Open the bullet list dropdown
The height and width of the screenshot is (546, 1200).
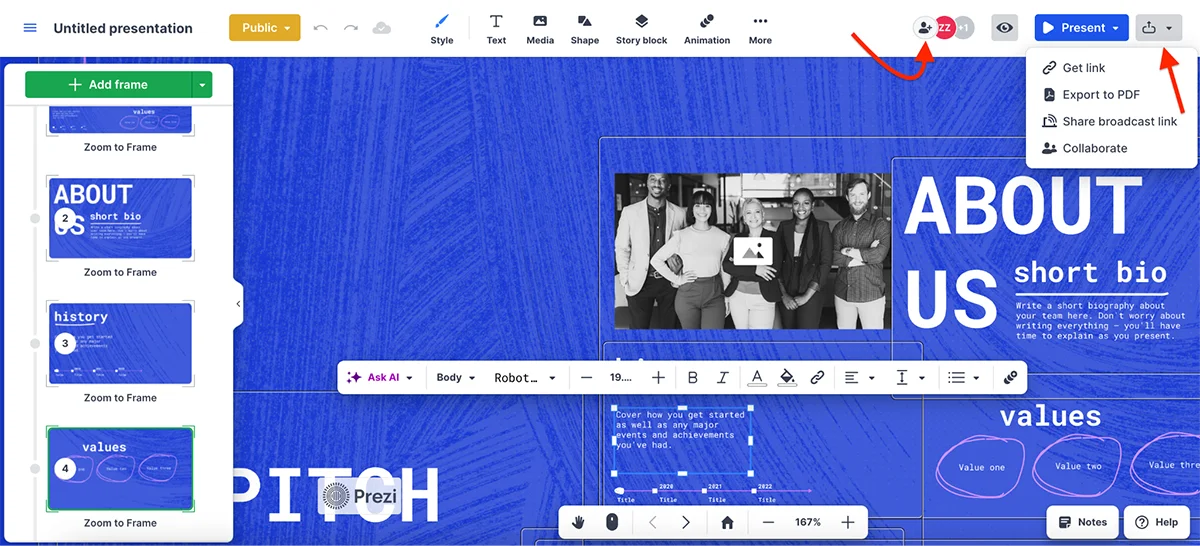965,378
